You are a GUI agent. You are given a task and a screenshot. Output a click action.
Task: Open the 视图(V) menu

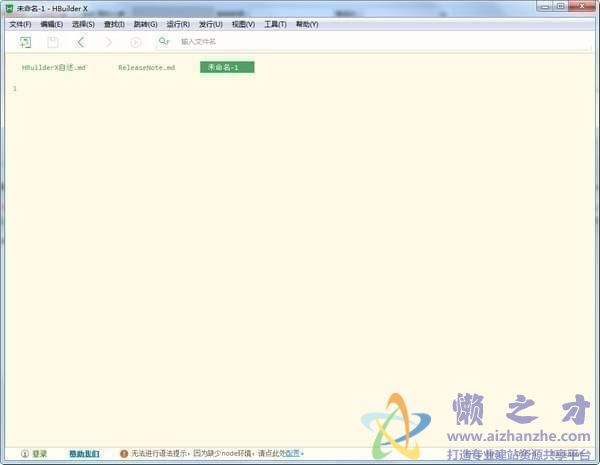click(x=243, y=24)
